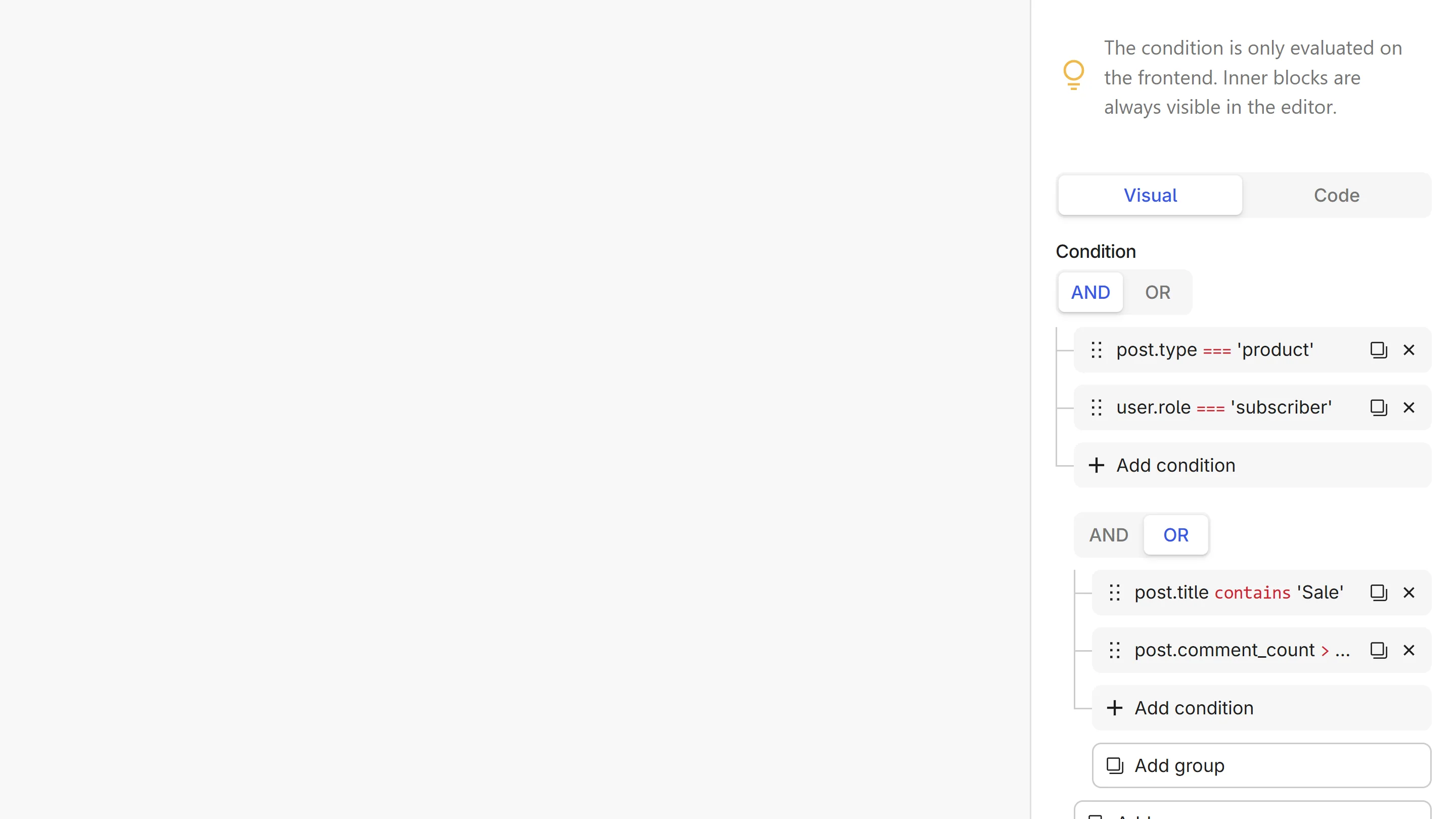
Task: Click drag handle of post.comment_count condition
Action: pos(1115,650)
